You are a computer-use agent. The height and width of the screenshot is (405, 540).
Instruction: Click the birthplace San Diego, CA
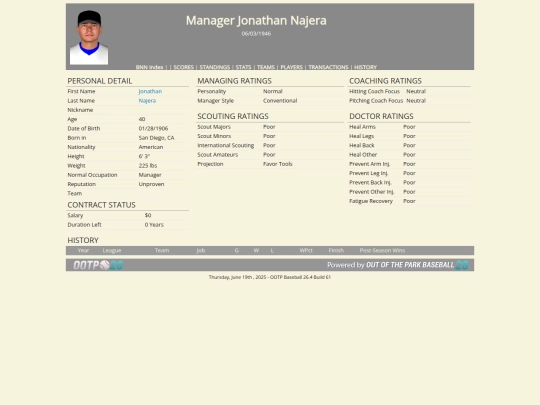[x=156, y=138]
